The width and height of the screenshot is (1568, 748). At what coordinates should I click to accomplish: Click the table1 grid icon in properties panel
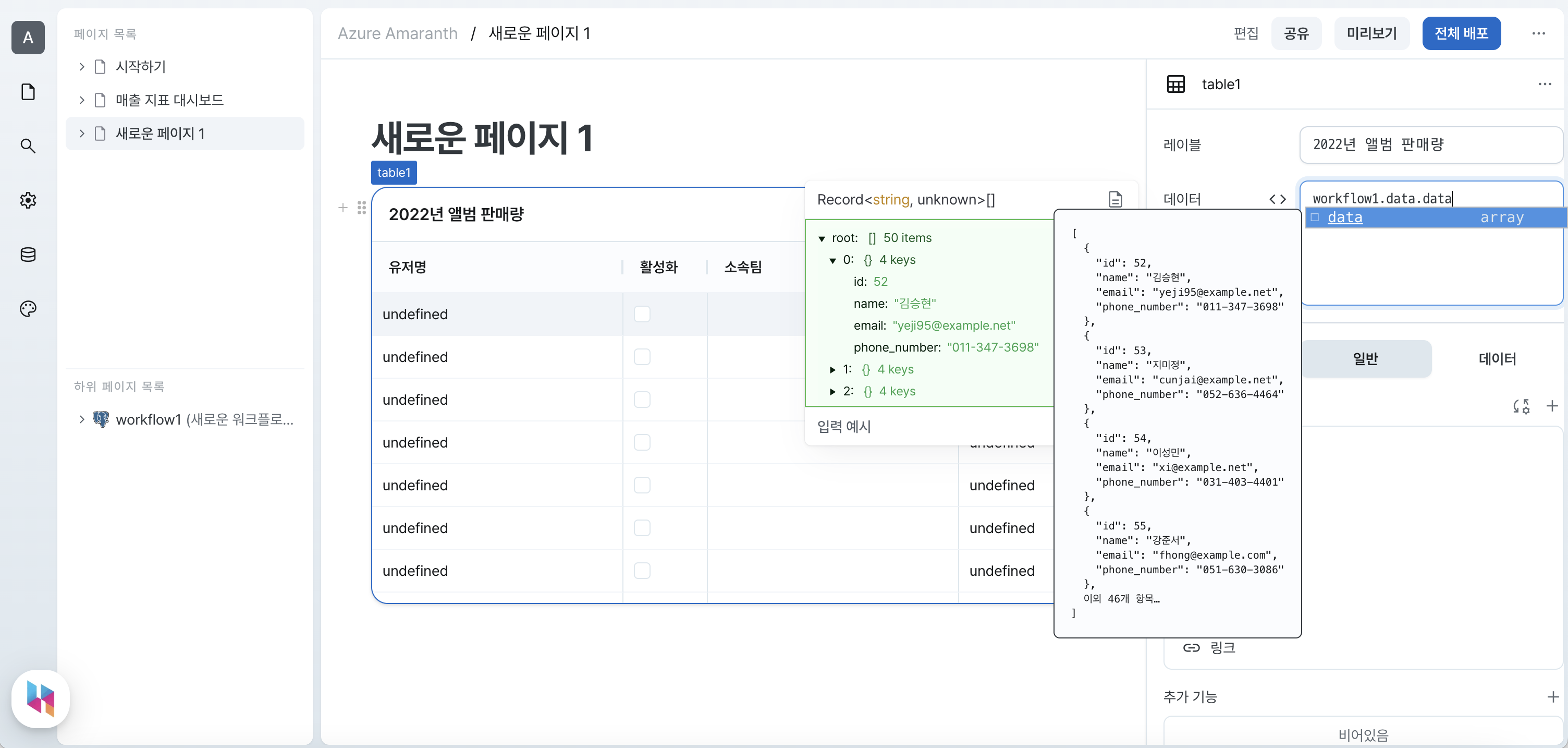[1175, 84]
